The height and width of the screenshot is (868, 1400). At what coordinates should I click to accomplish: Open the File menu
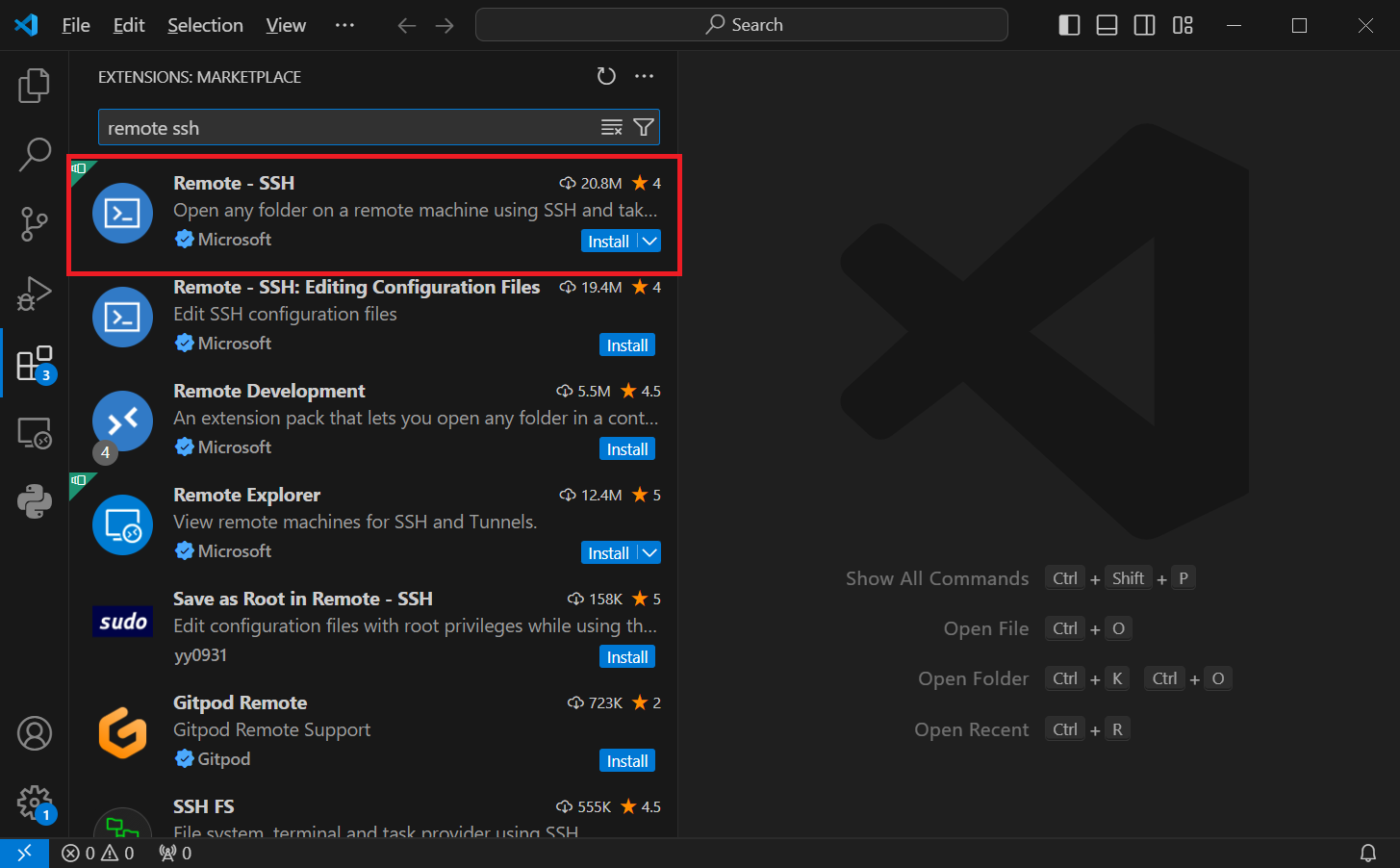coord(76,25)
